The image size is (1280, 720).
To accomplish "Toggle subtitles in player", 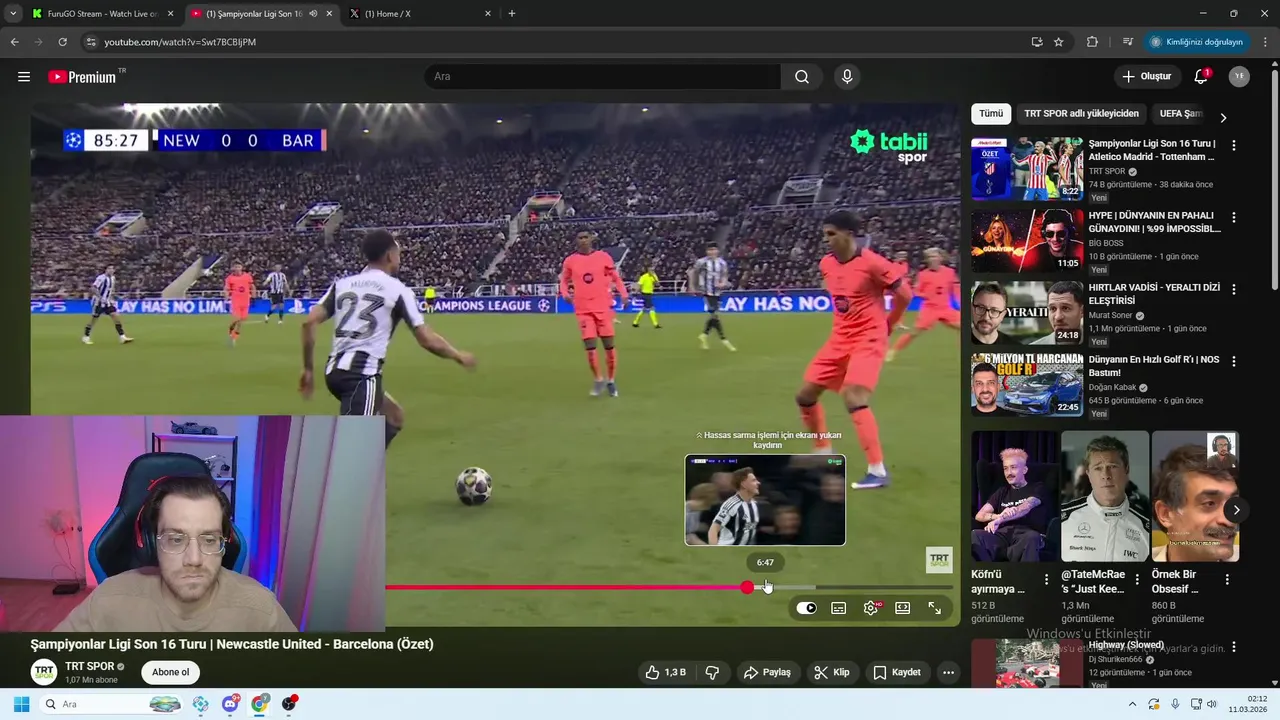I will coord(839,608).
